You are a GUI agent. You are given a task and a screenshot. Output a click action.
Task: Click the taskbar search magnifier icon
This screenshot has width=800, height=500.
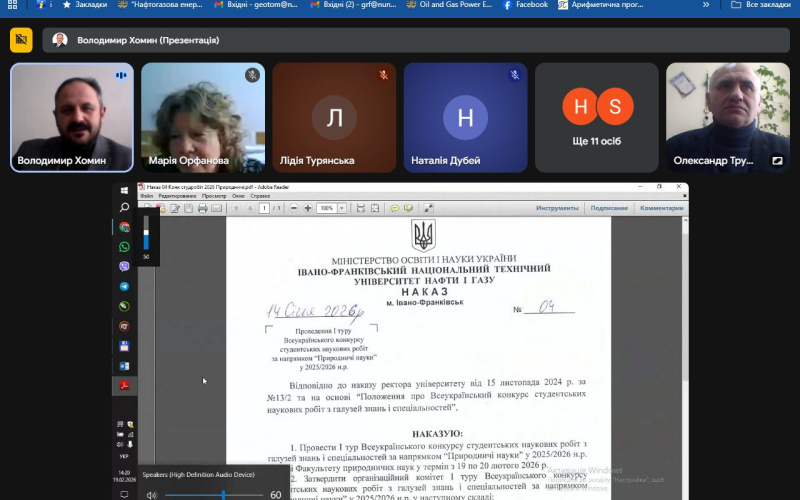(x=124, y=207)
